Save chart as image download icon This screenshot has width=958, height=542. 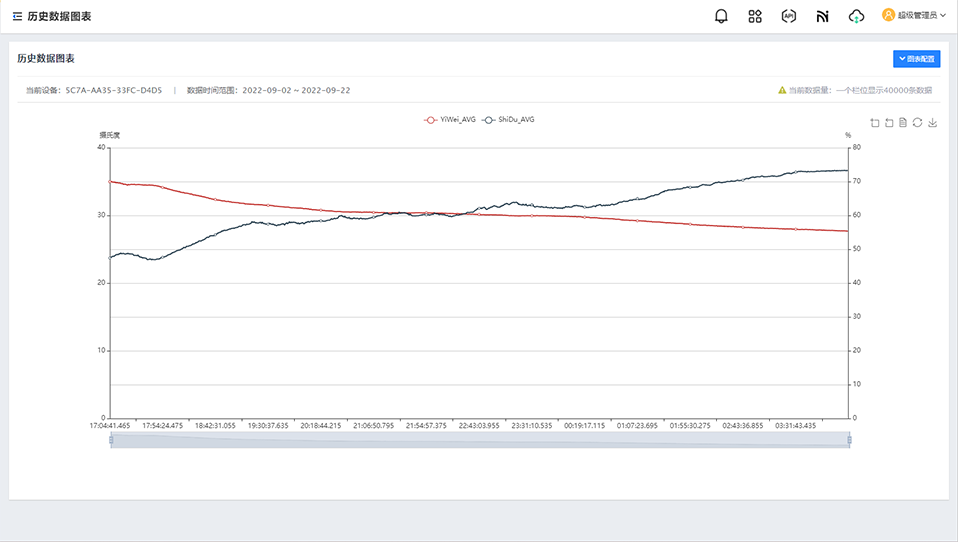[932, 123]
